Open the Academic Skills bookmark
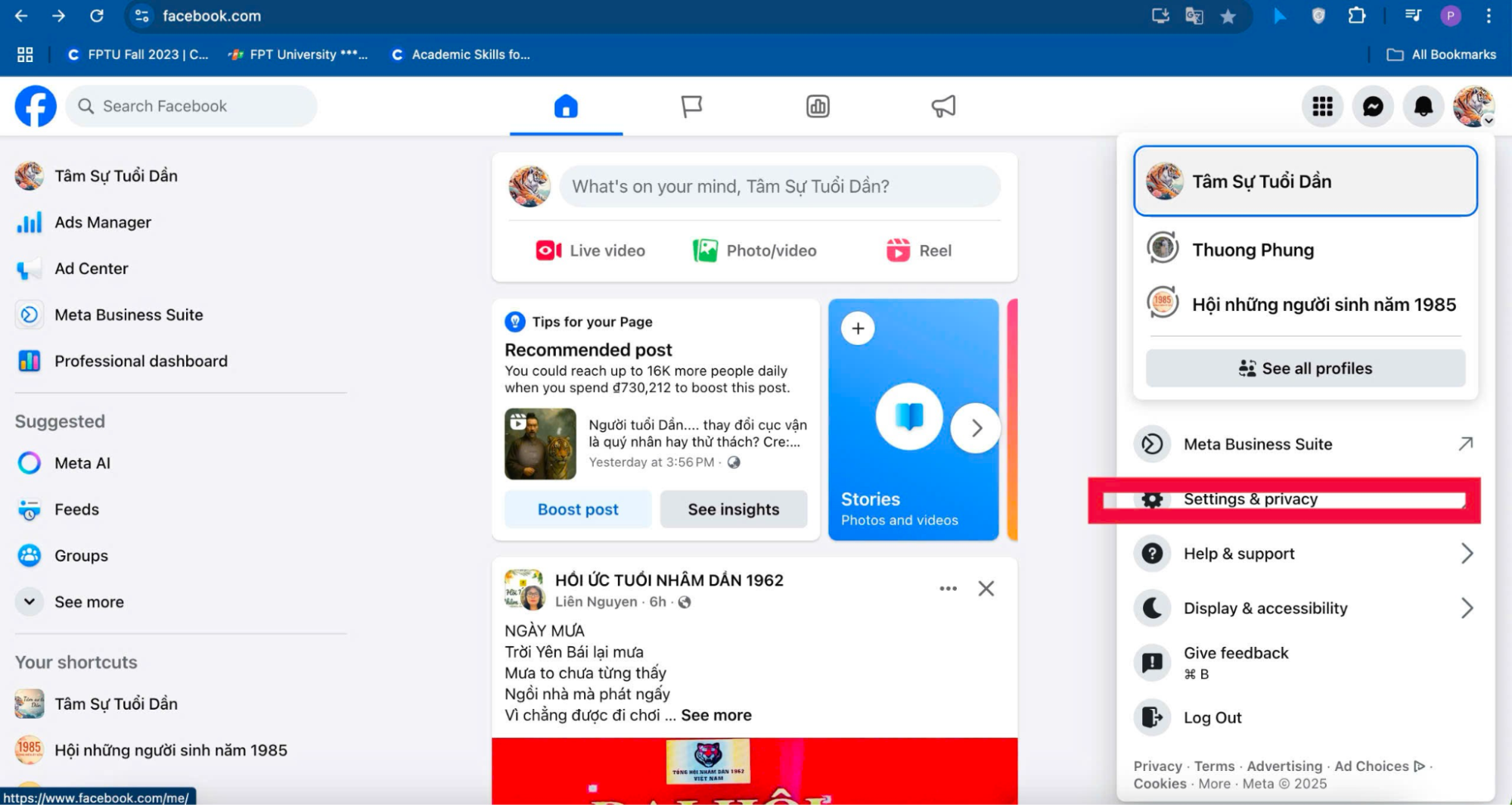Viewport: 1512px width, 805px height. (x=460, y=54)
